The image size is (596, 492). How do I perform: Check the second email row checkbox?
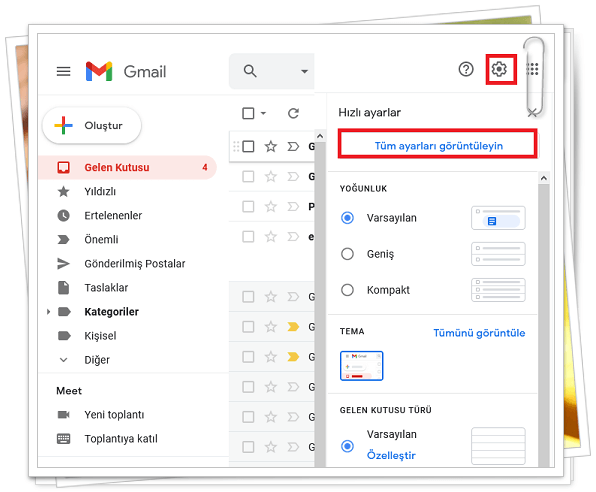tap(248, 176)
